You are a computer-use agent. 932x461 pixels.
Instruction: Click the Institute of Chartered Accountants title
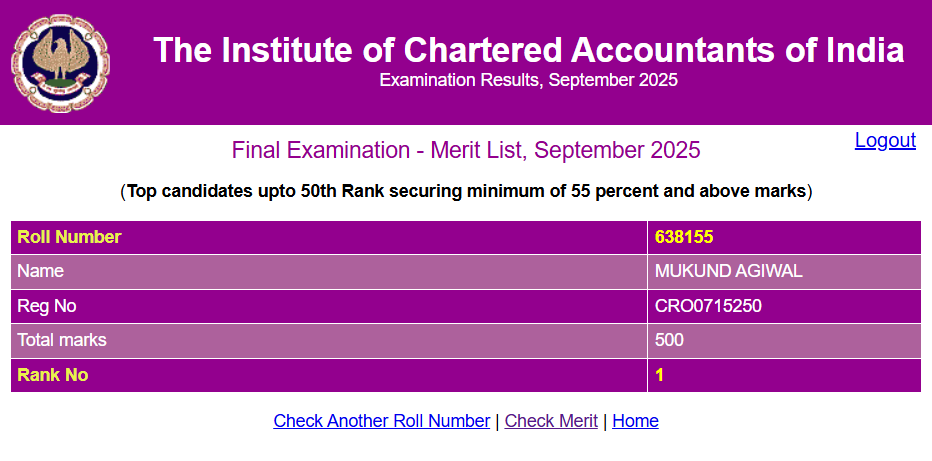tap(528, 50)
